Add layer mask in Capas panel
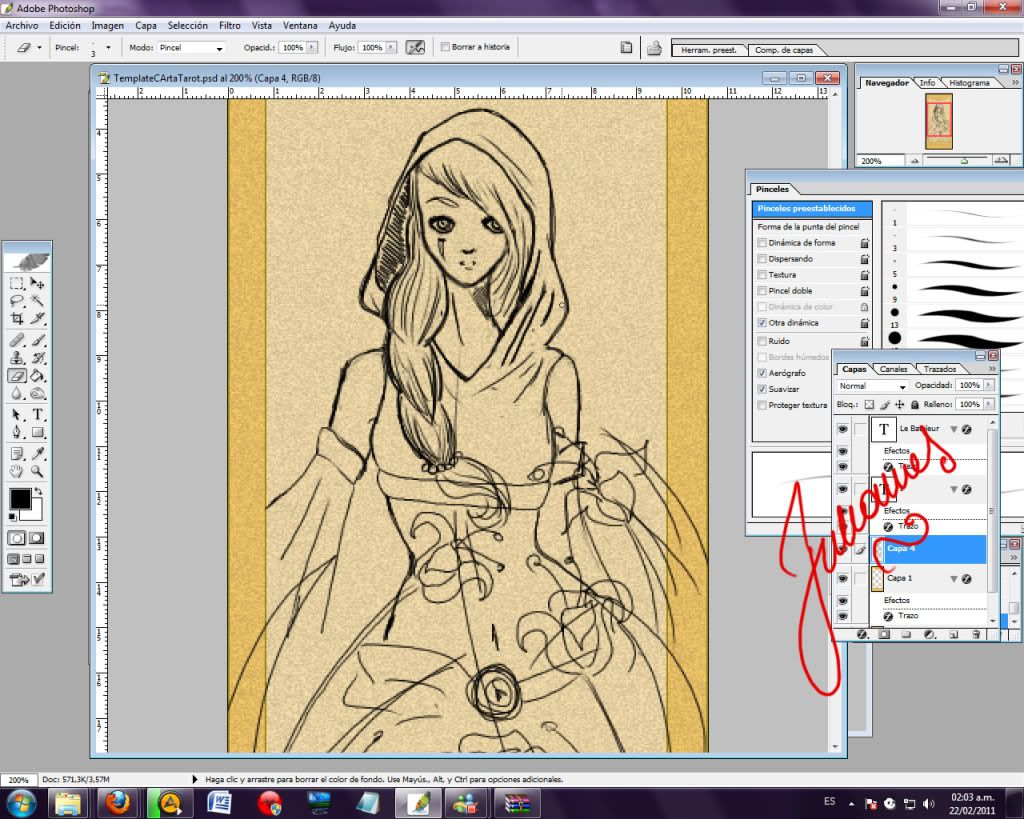The width and height of the screenshot is (1024, 819). (x=884, y=634)
